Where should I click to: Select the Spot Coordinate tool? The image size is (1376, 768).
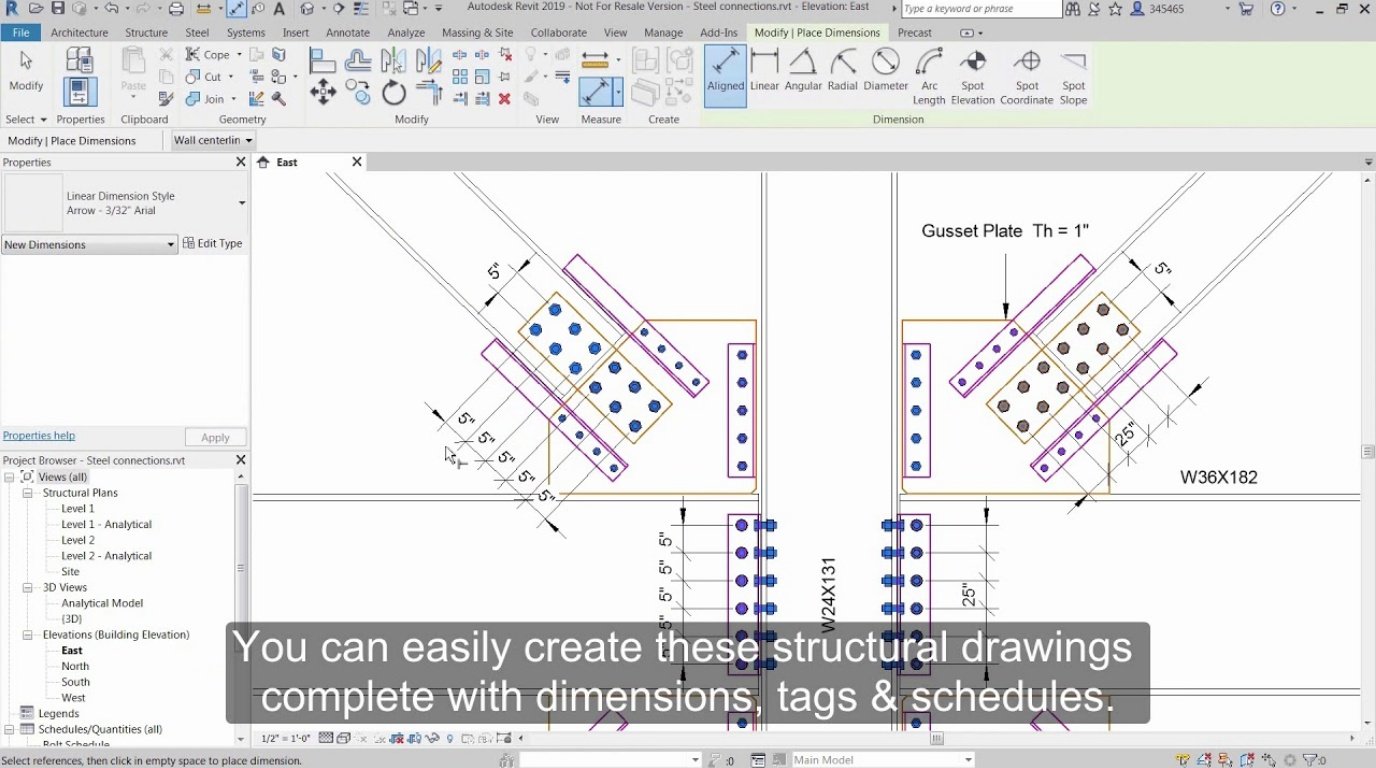(1027, 77)
